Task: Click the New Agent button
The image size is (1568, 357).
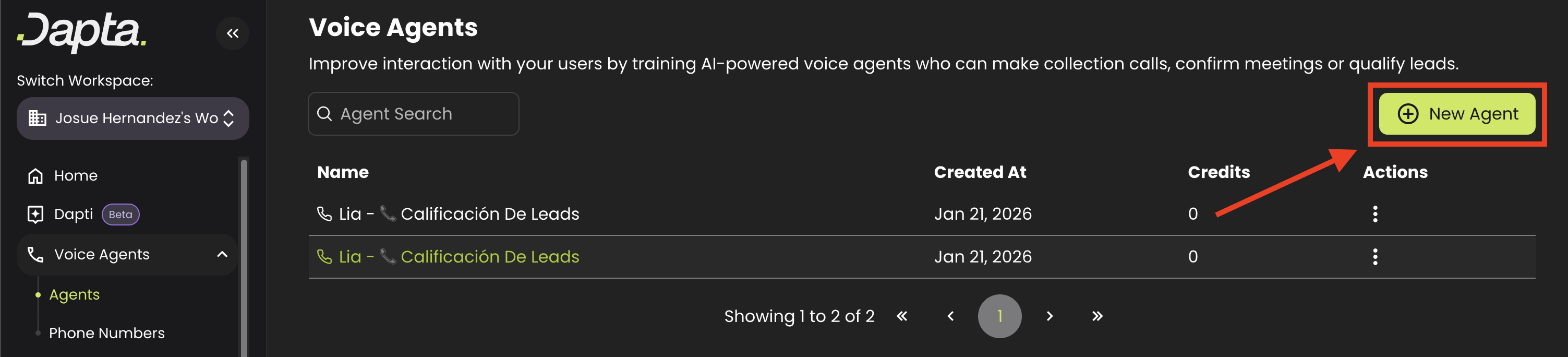Action: [x=1456, y=114]
